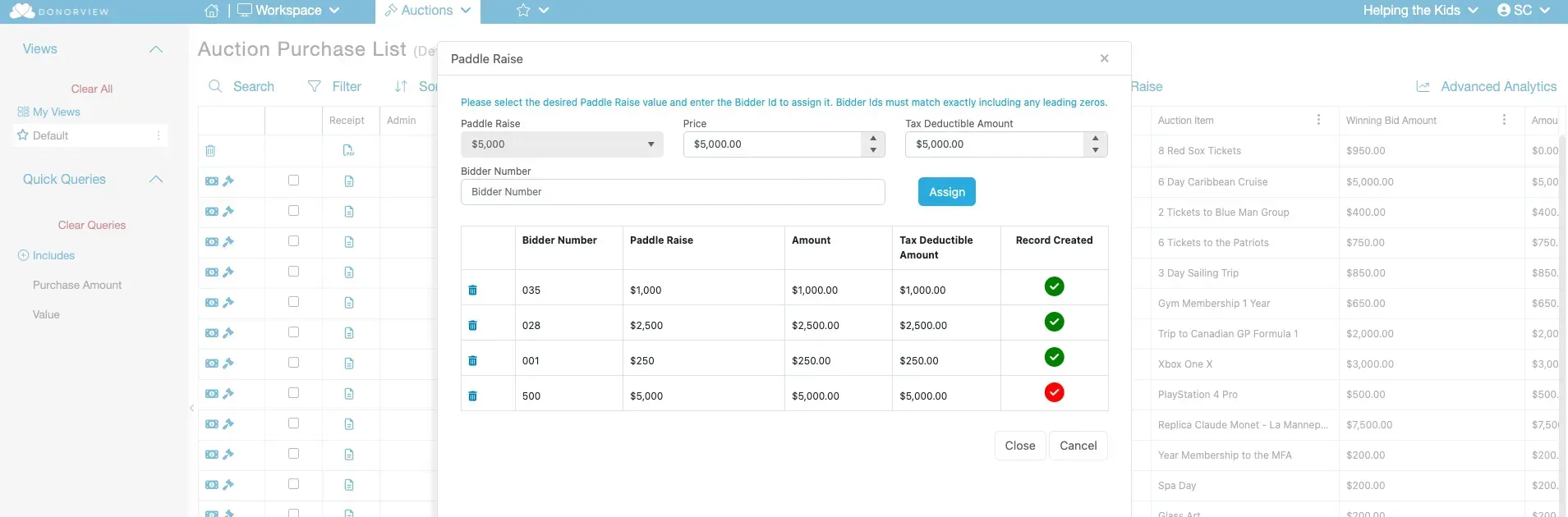Viewport: 1568px width, 517px height.
Task: Delete paddle raise for bidder 028
Action: pos(472,326)
